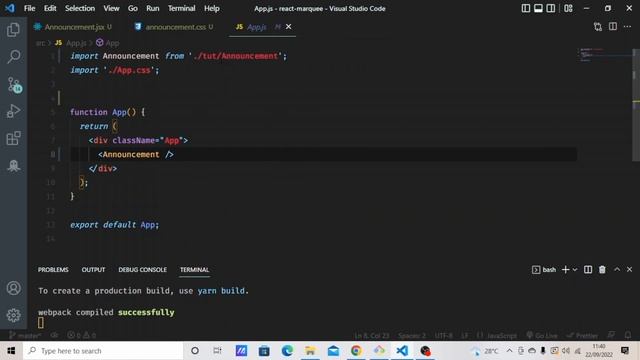Open notifications bell in status bar
The height and width of the screenshot is (360, 640).
[628, 335]
